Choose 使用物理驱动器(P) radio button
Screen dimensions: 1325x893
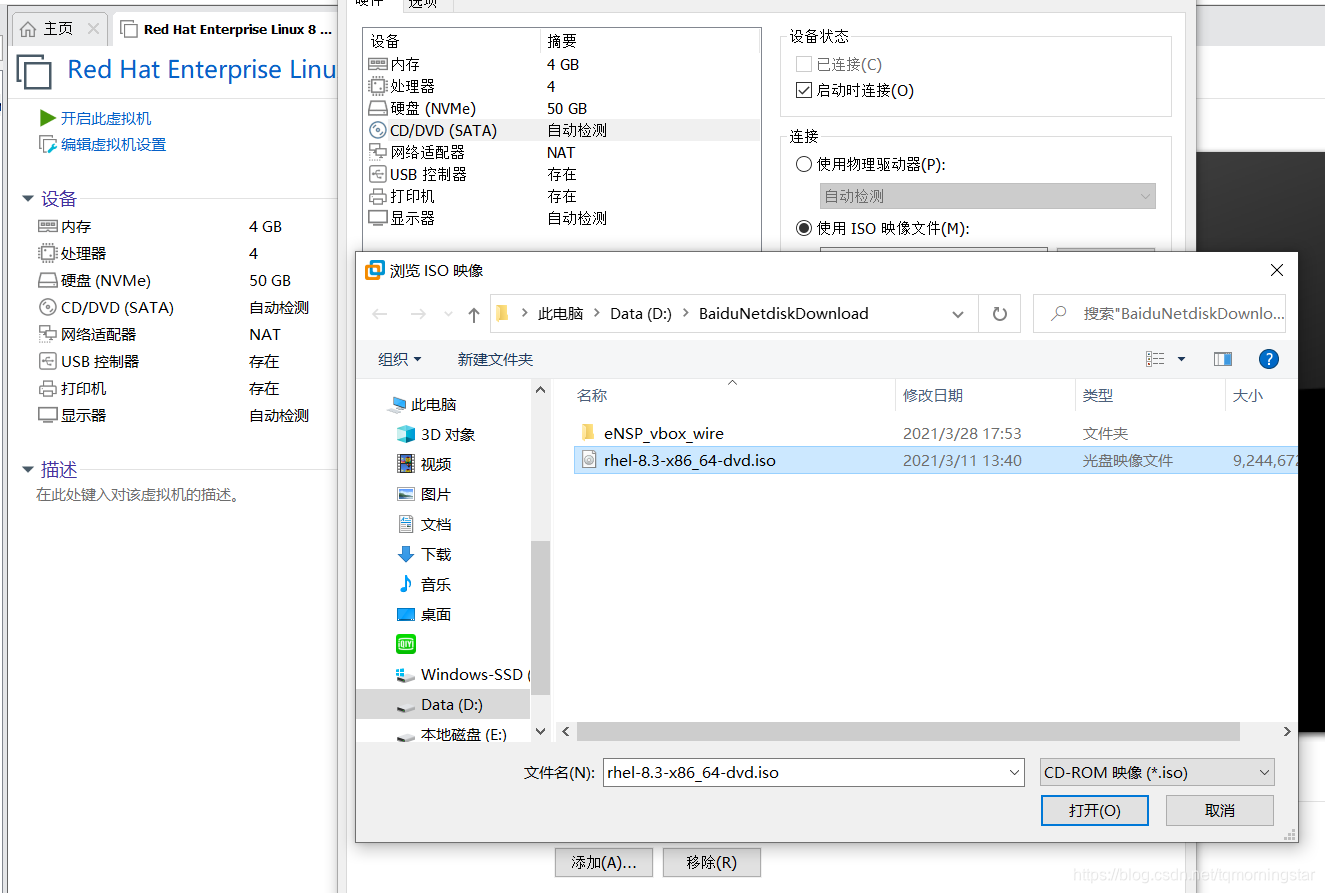click(x=804, y=164)
